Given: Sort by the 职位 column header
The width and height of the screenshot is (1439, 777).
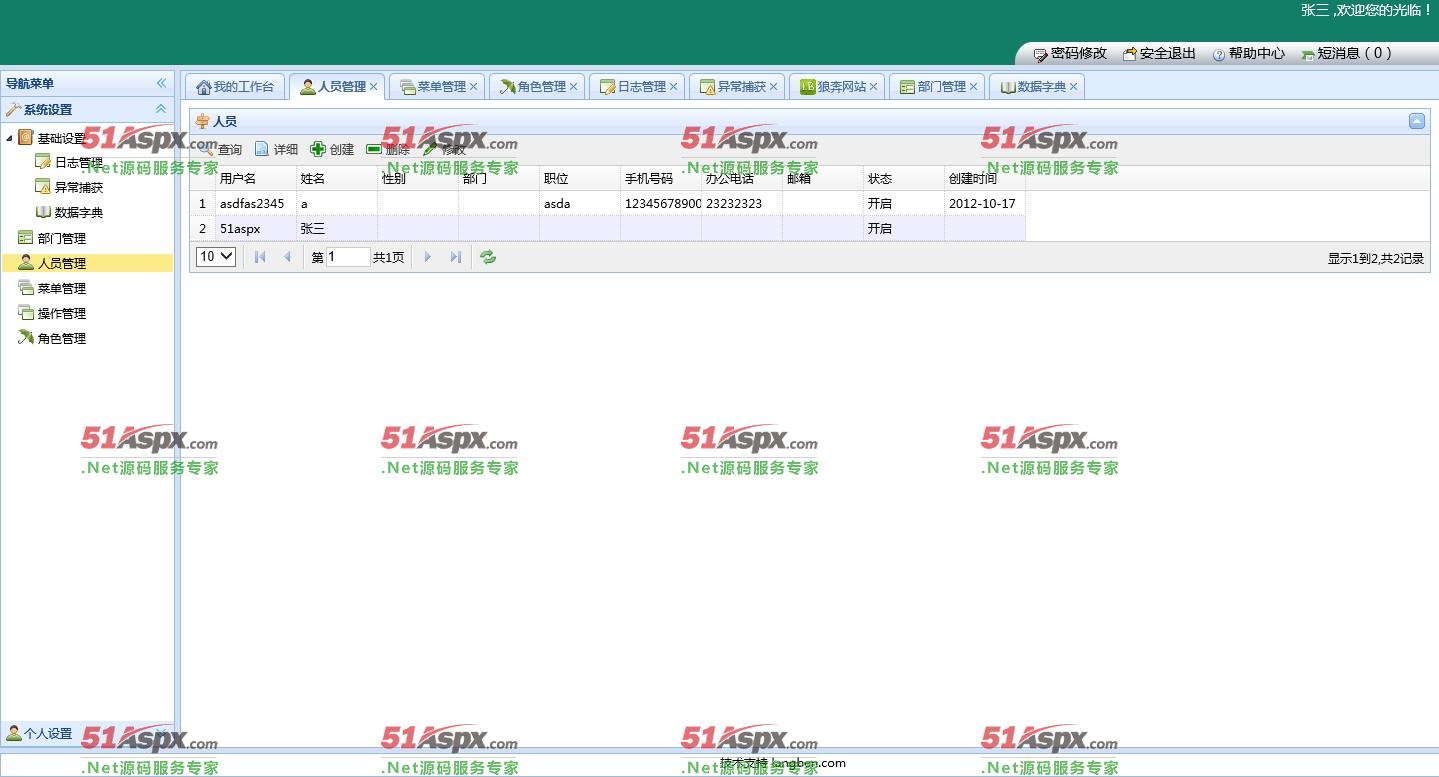Looking at the screenshot, I should (x=580, y=179).
